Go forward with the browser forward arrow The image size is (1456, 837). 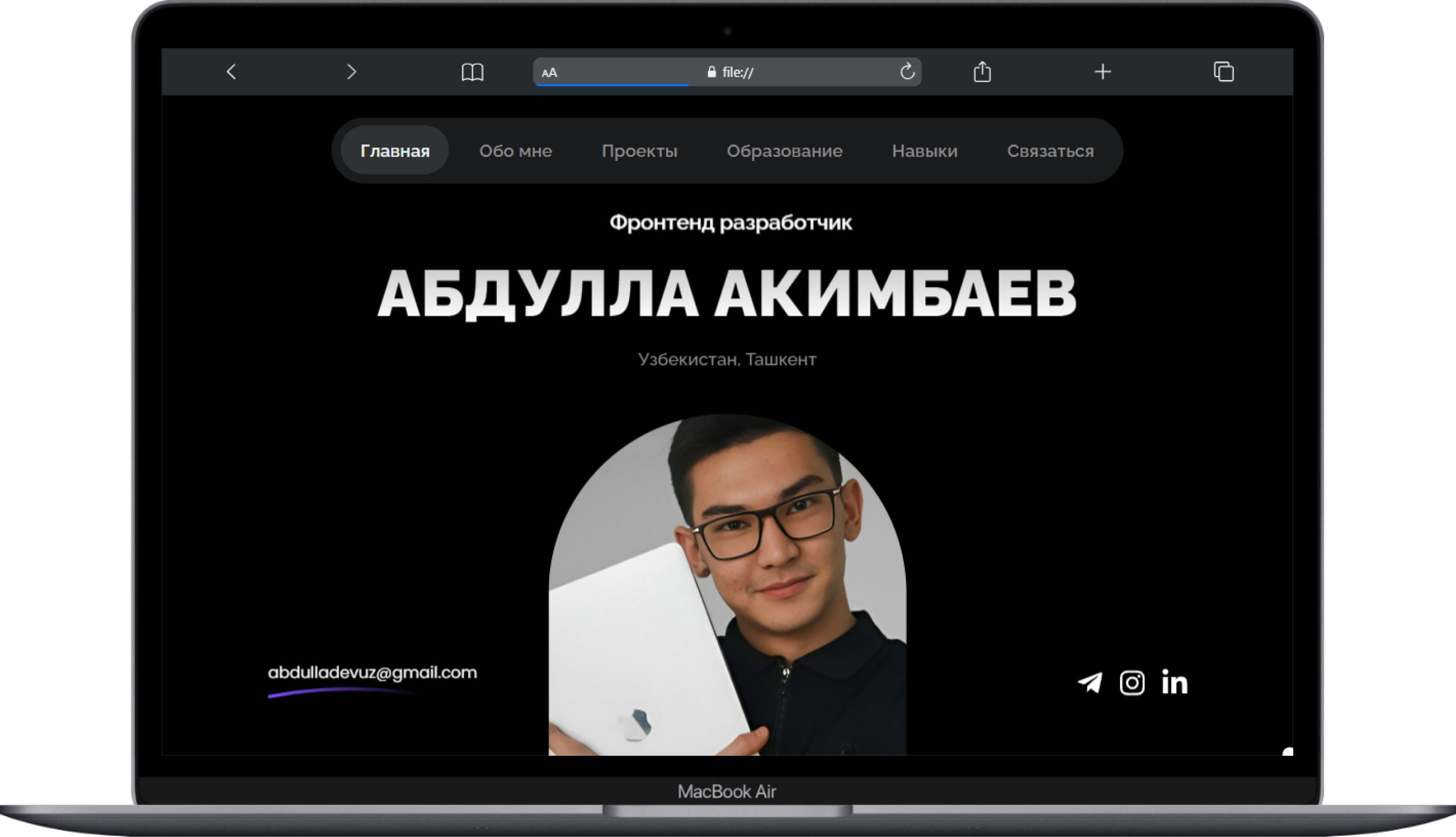pos(352,72)
